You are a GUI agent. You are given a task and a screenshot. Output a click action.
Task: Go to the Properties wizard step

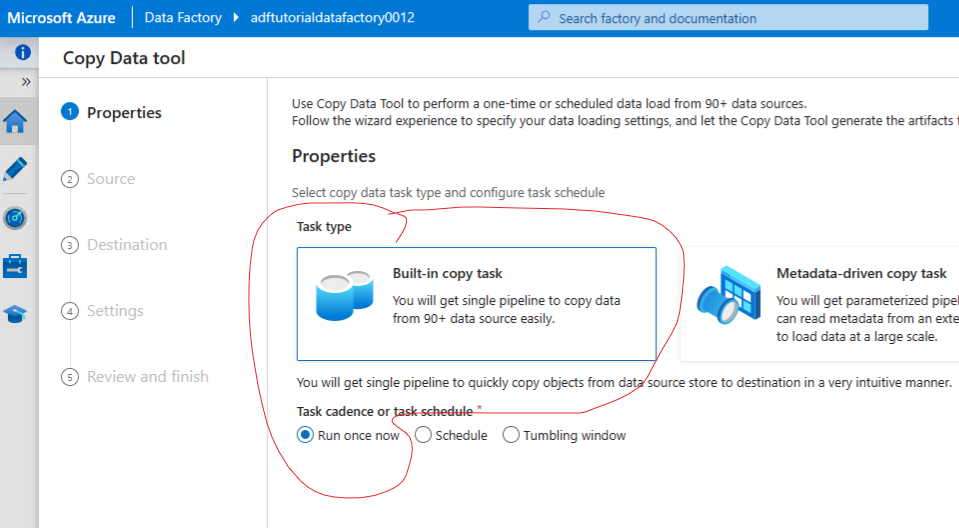pos(111,113)
